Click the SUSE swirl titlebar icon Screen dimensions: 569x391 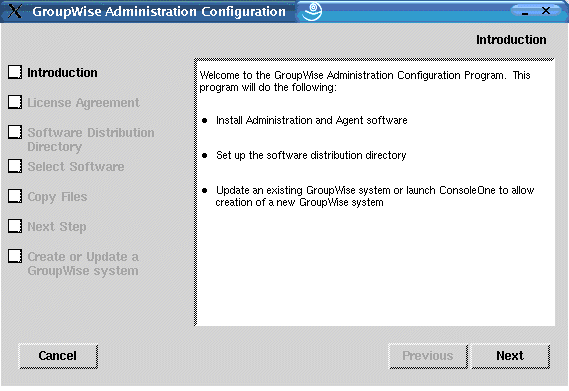point(312,11)
